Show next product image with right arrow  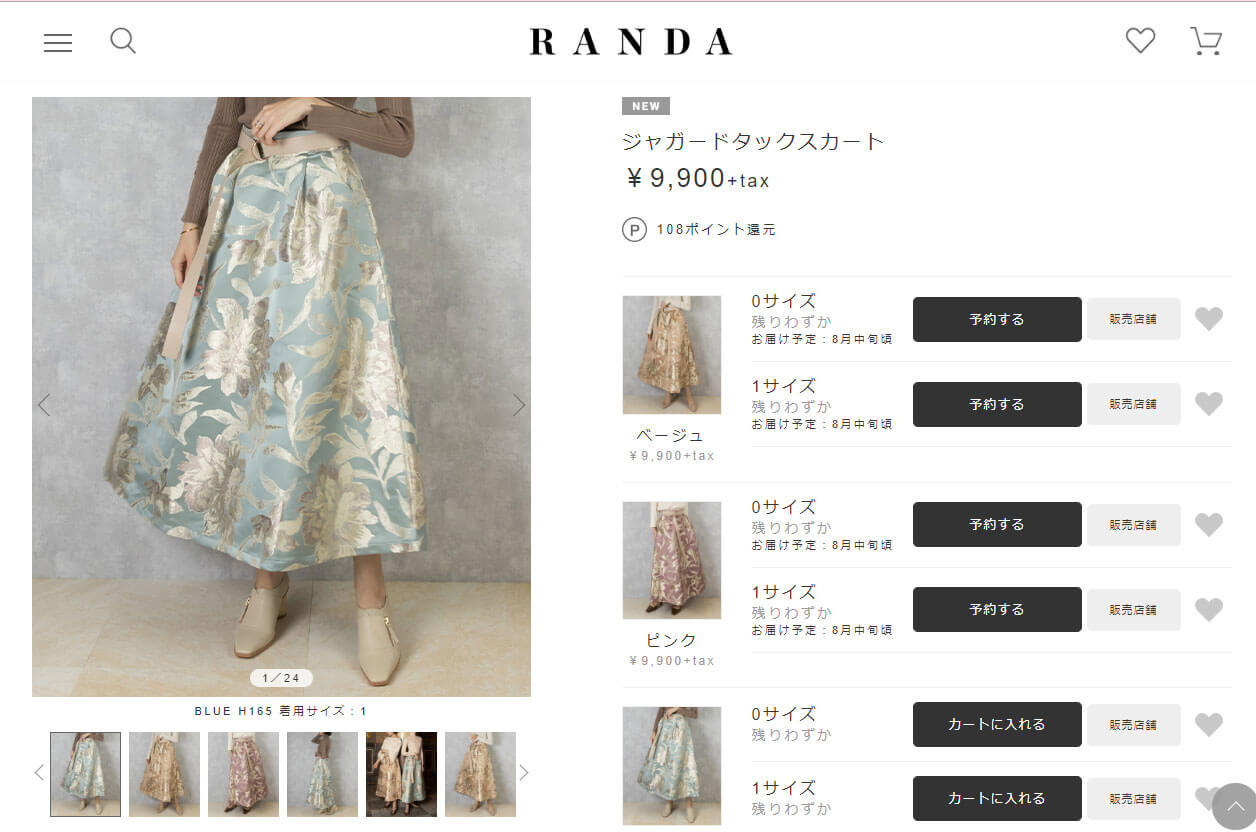click(x=519, y=405)
